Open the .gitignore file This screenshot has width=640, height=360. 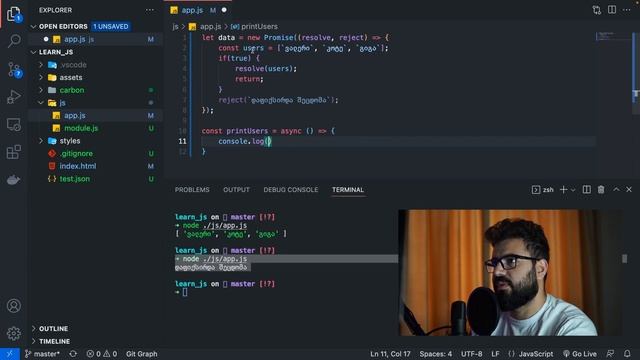(x=76, y=153)
